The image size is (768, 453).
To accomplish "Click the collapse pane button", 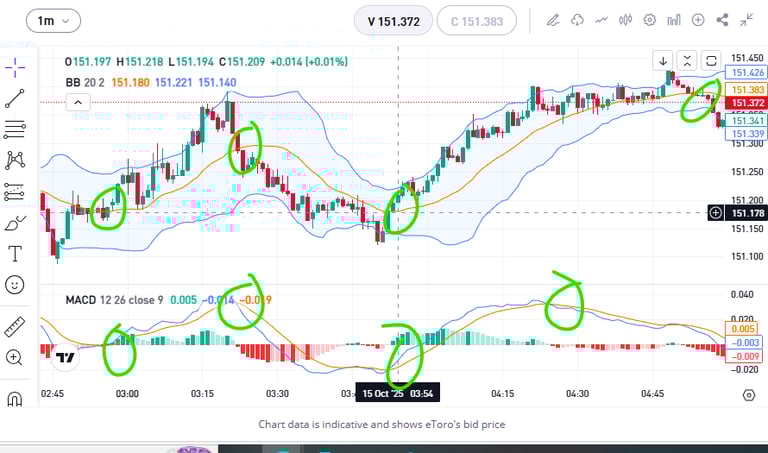I will pyautogui.click(x=687, y=61).
